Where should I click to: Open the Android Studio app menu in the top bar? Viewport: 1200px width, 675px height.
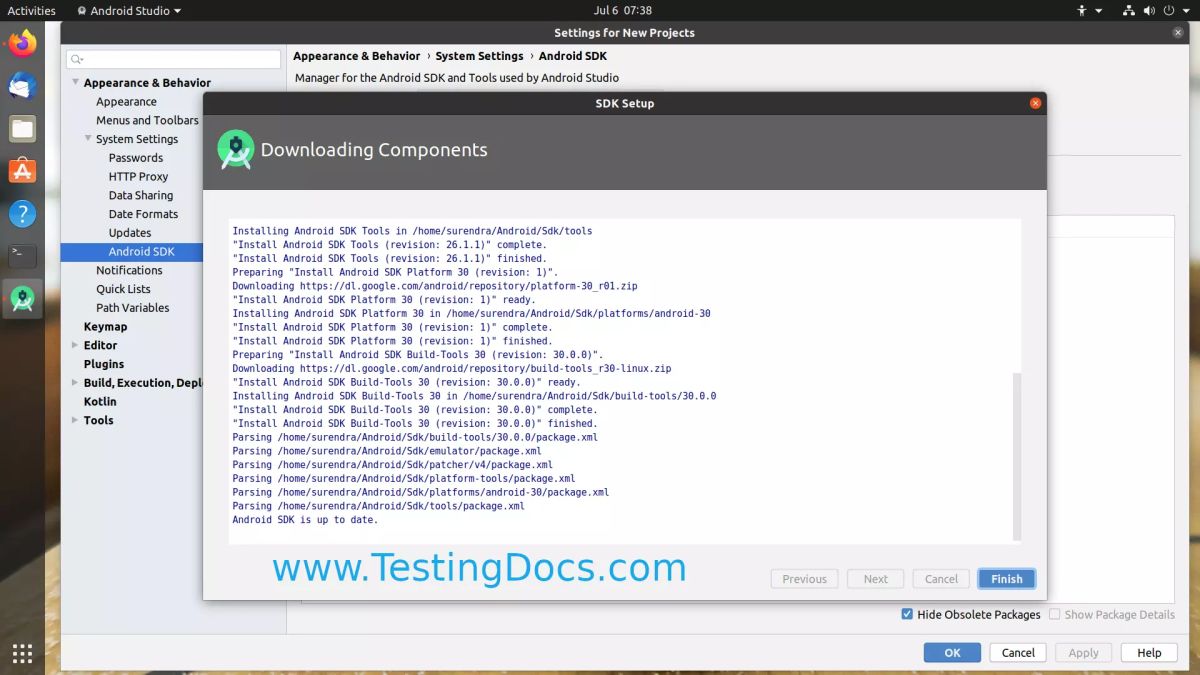(x=128, y=10)
